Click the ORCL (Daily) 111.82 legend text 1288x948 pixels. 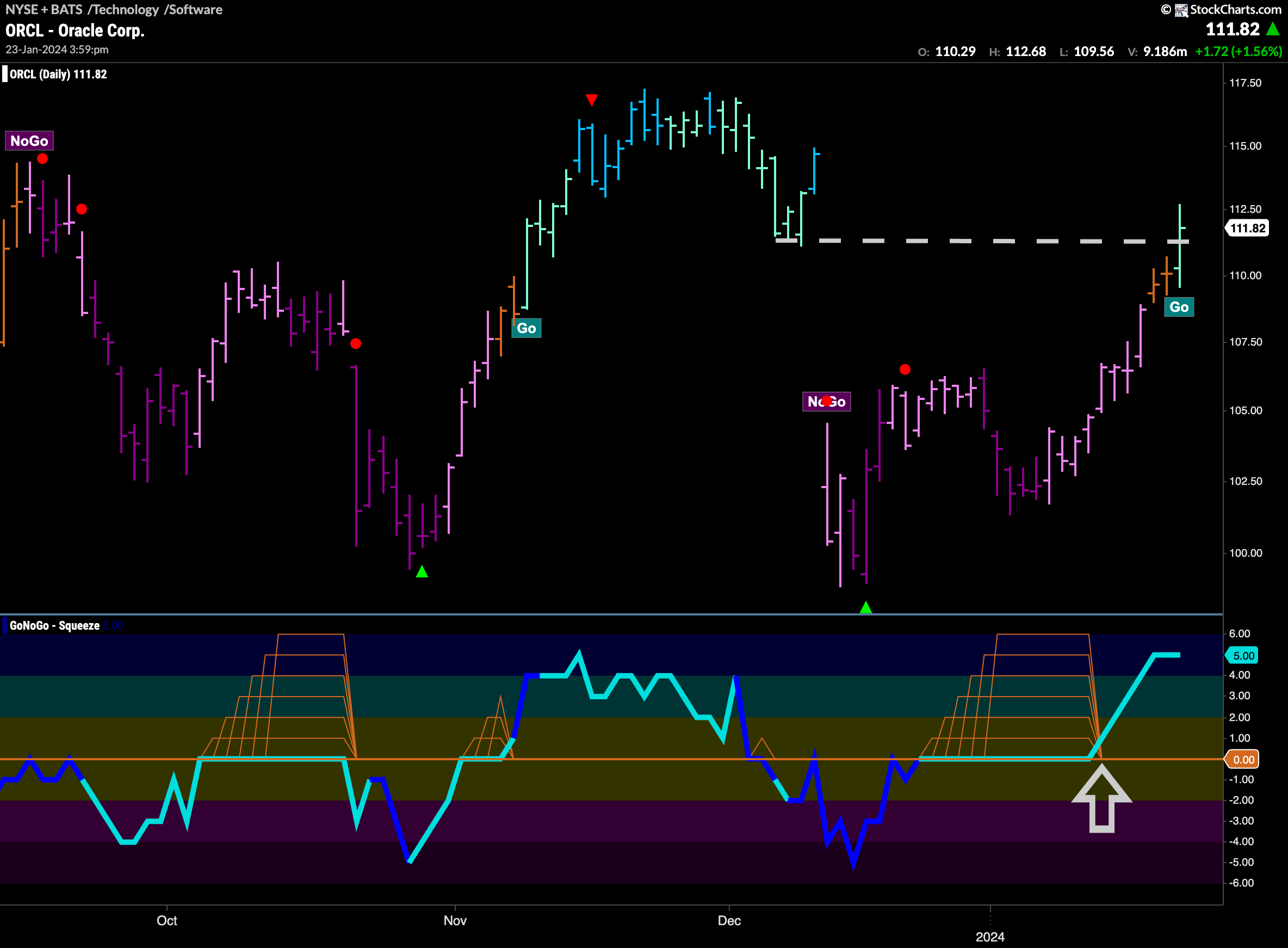coord(59,74)
